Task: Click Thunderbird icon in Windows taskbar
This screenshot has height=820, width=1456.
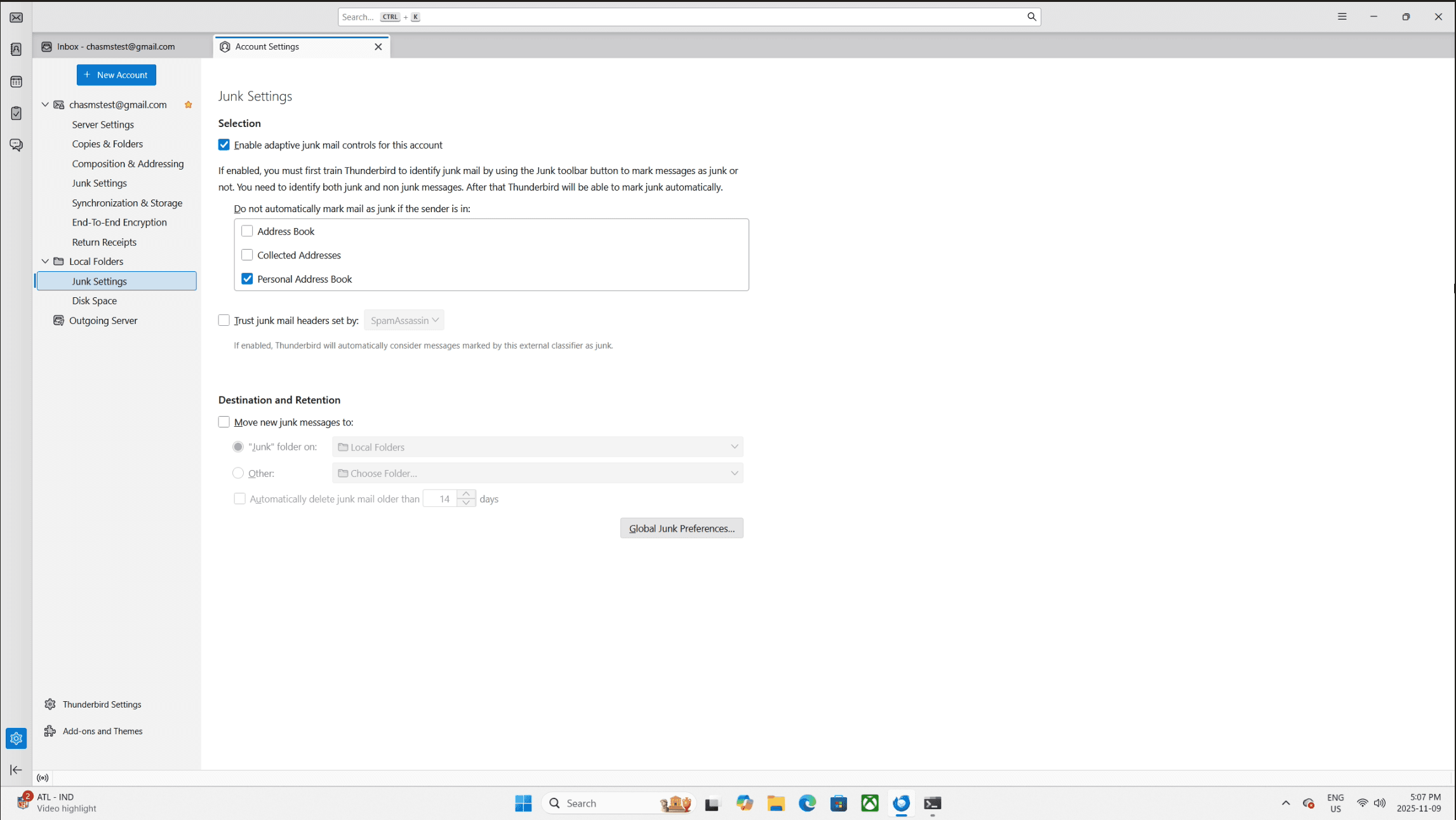Action: tap(901, 803)
